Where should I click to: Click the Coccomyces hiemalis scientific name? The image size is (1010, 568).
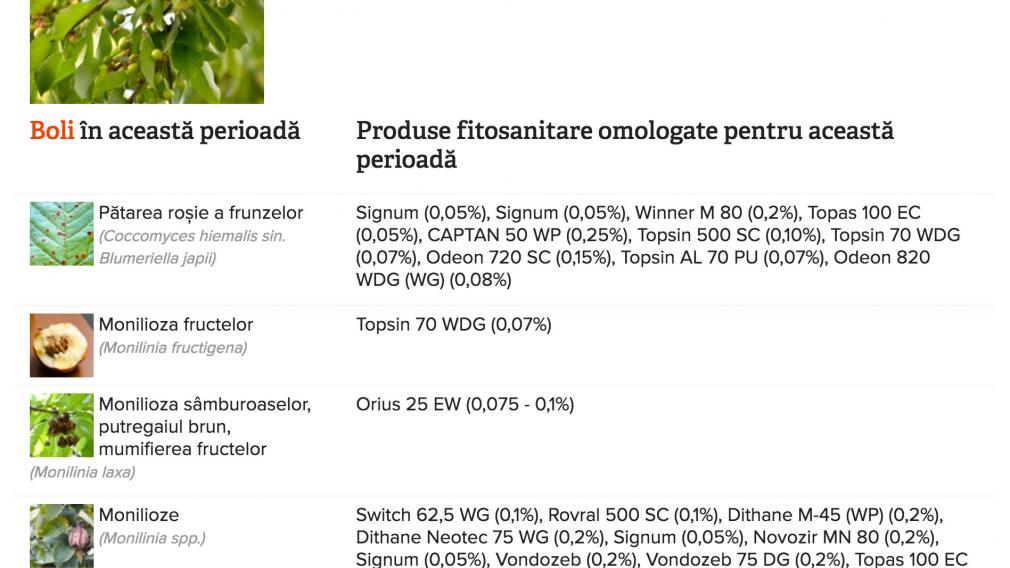point(192,247)
